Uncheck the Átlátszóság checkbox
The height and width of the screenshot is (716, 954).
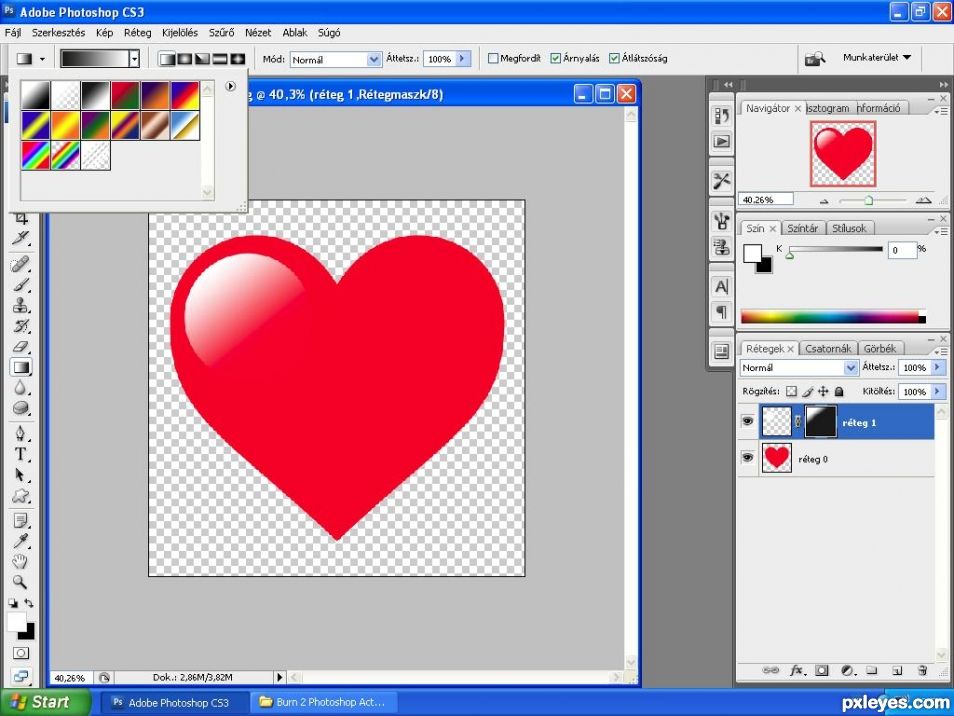[x=615, y=58]
